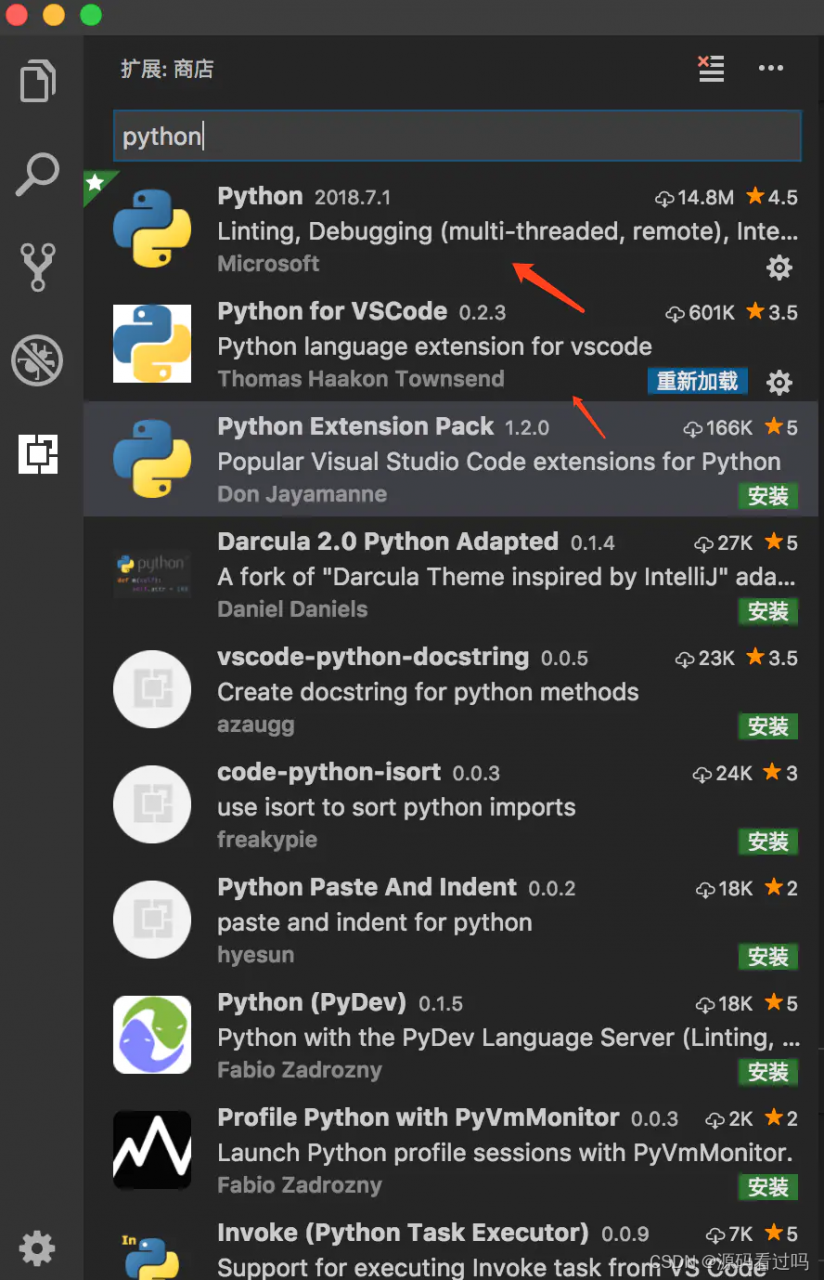Viewport: 824px width, 1280px height.
Task: Click the '扩展: 商店' panel heading
Action: [x=167, y=69]
